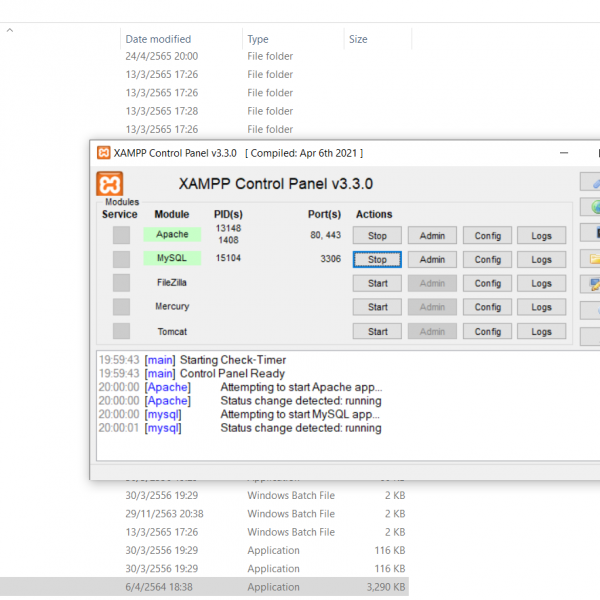Open Netstat via the globe icon button
The height and width of the screenshot is (600, 600).
tap(593, 208)
